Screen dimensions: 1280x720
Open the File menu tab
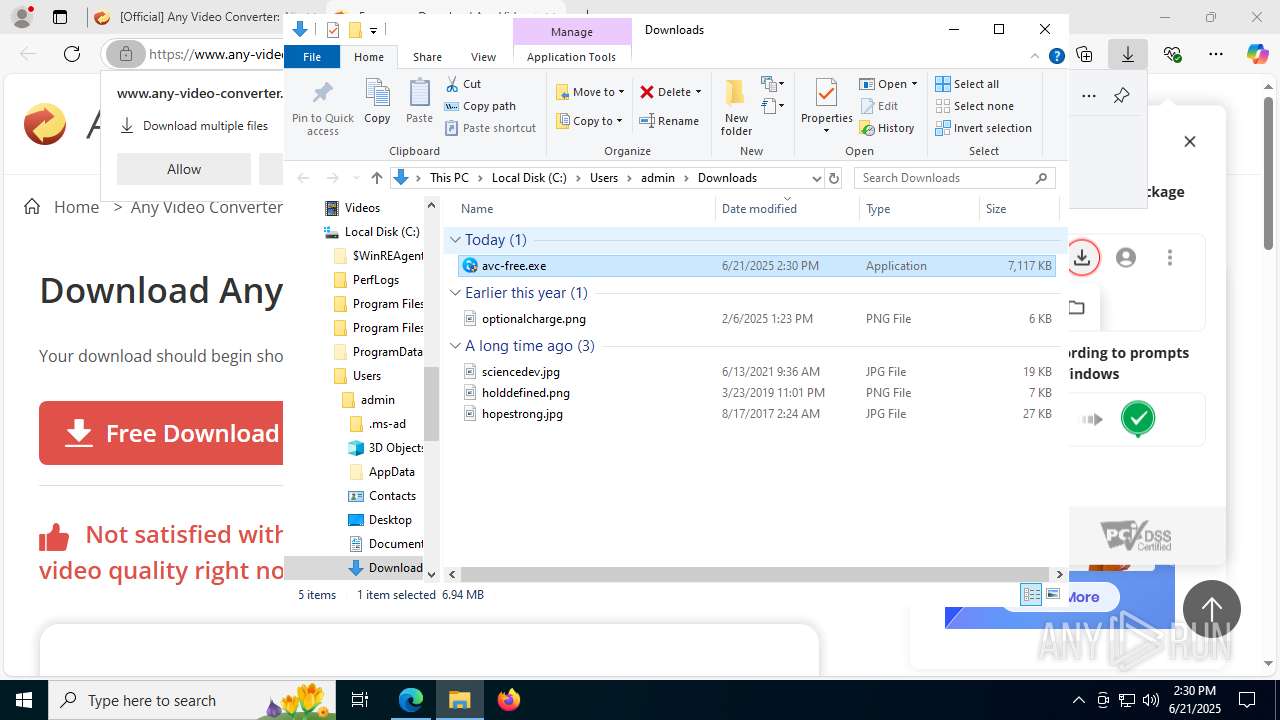coord(312,57)
